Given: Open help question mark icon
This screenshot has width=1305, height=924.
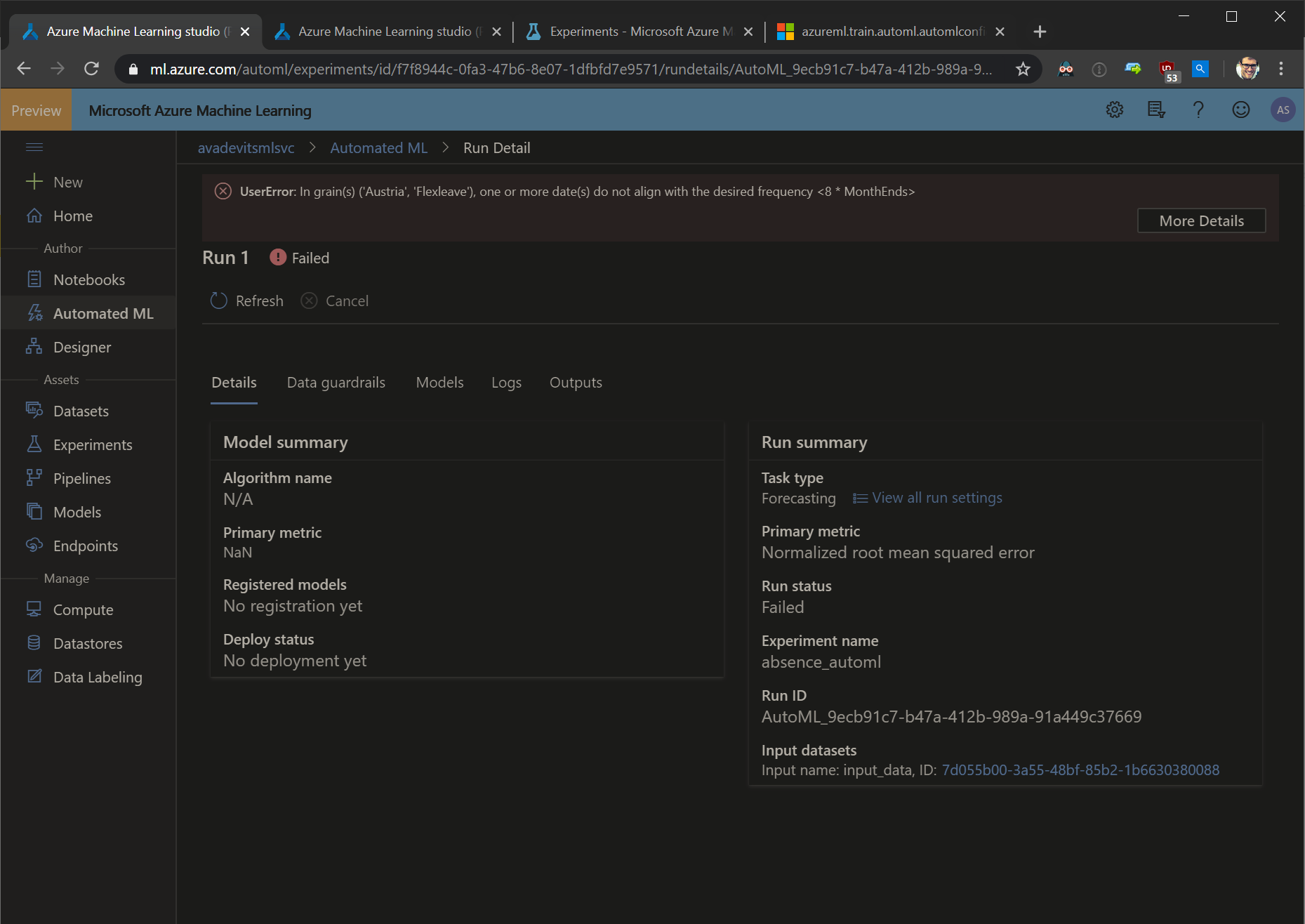Looking at the screenshot, I should click(1198, 110).
